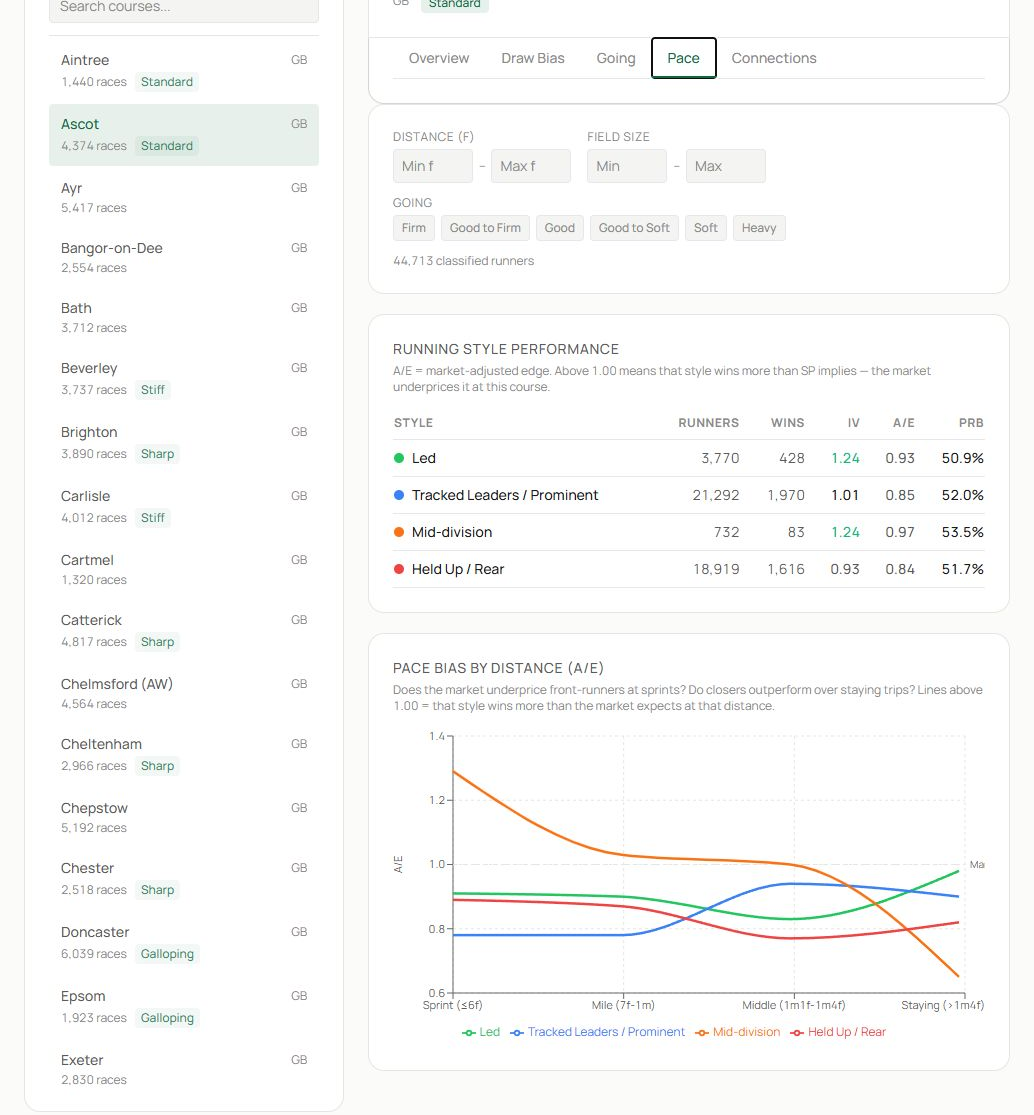Select Brighton in the course list
This screenshot has width=1034, height=1115.
pos(183,443)
